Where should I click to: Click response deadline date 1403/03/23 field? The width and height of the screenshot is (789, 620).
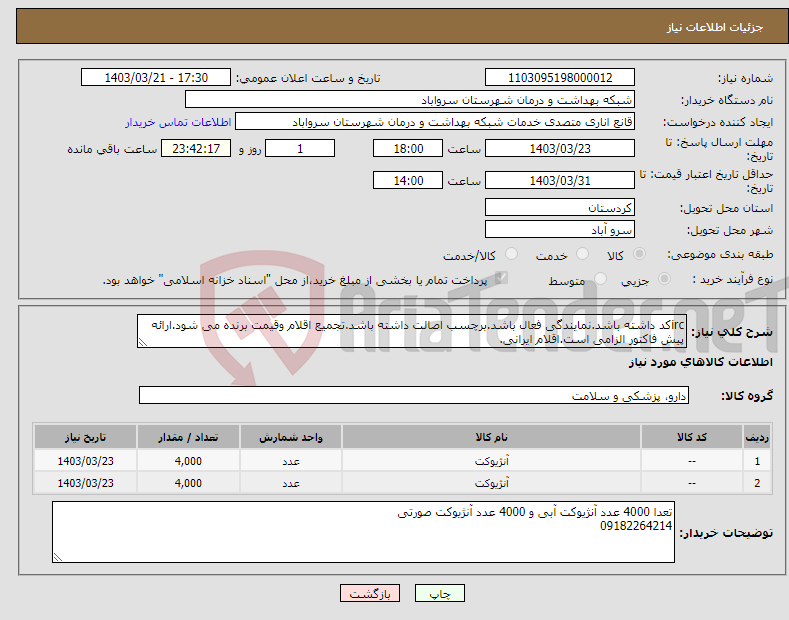coord(560,148)
